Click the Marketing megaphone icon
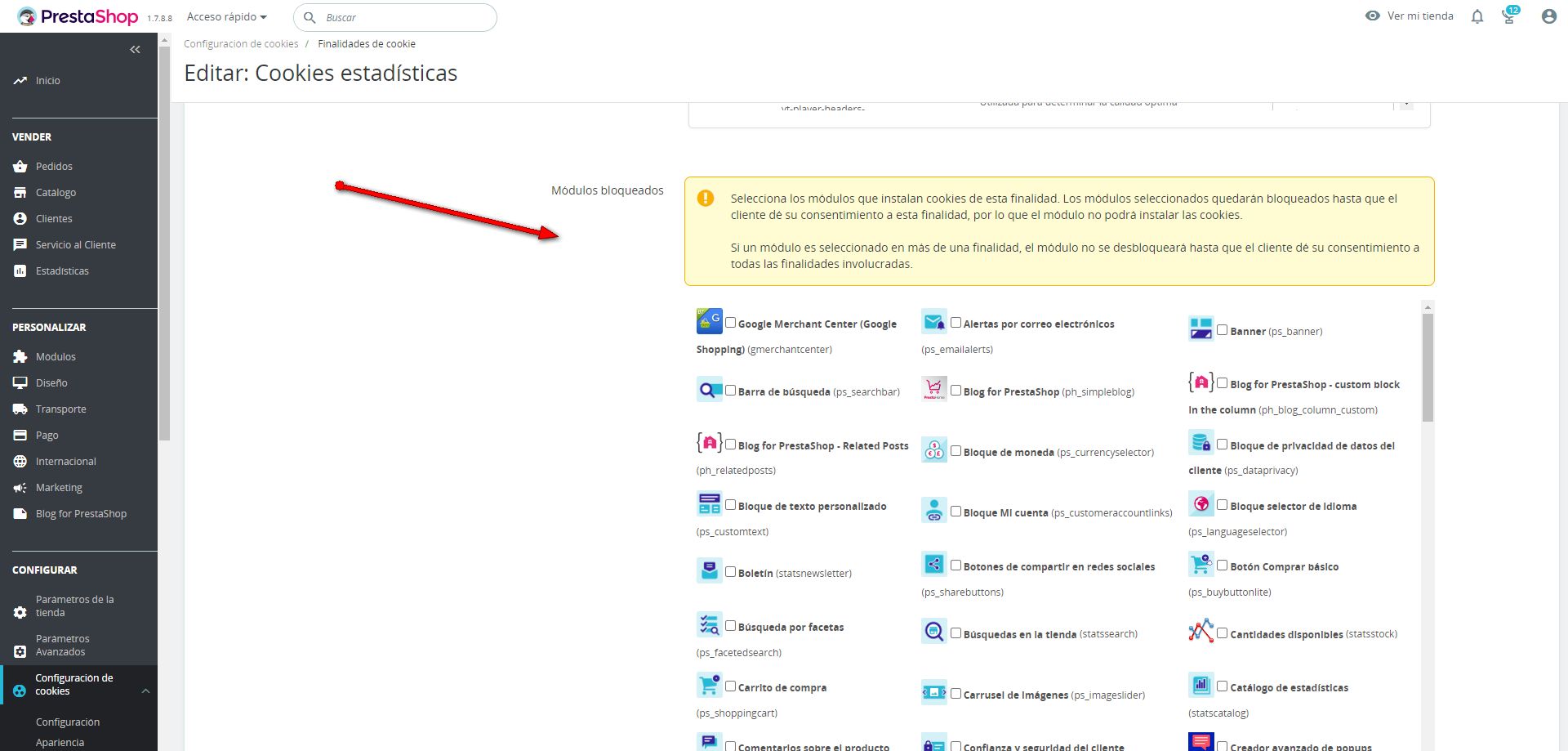The image size is (1568, 751). click(20, 487)
